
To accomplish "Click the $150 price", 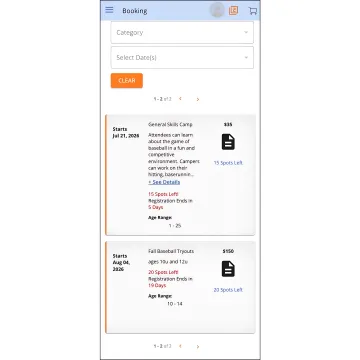I will [228, 251].
